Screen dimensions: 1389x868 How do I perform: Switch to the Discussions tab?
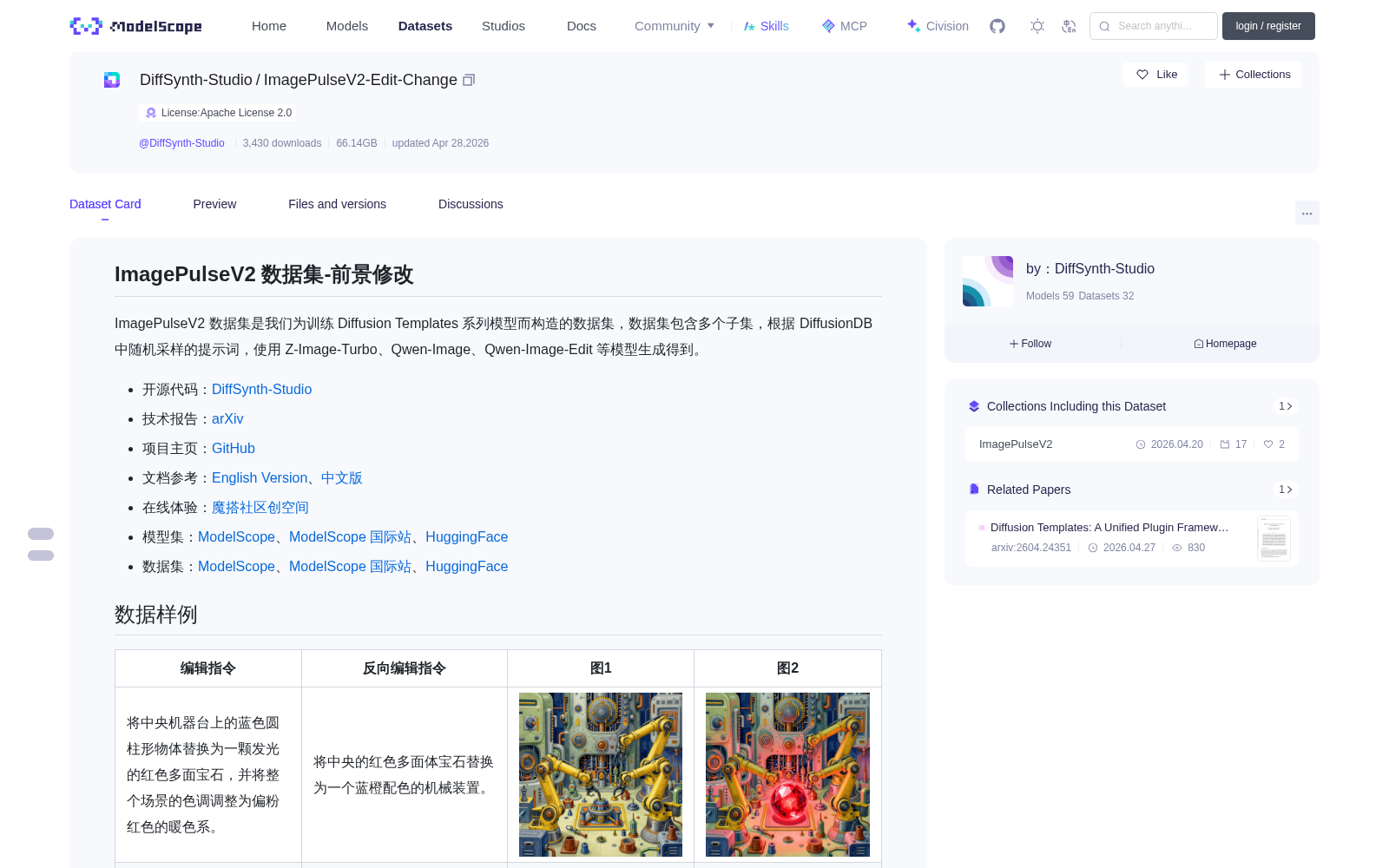(471, 204)
